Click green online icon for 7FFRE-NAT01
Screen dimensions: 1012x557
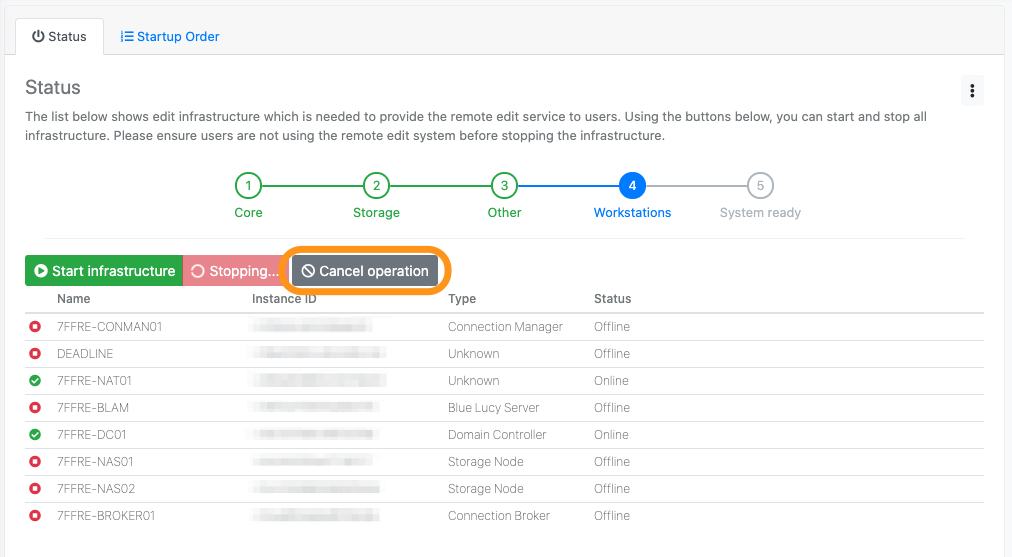click(35, 381)
